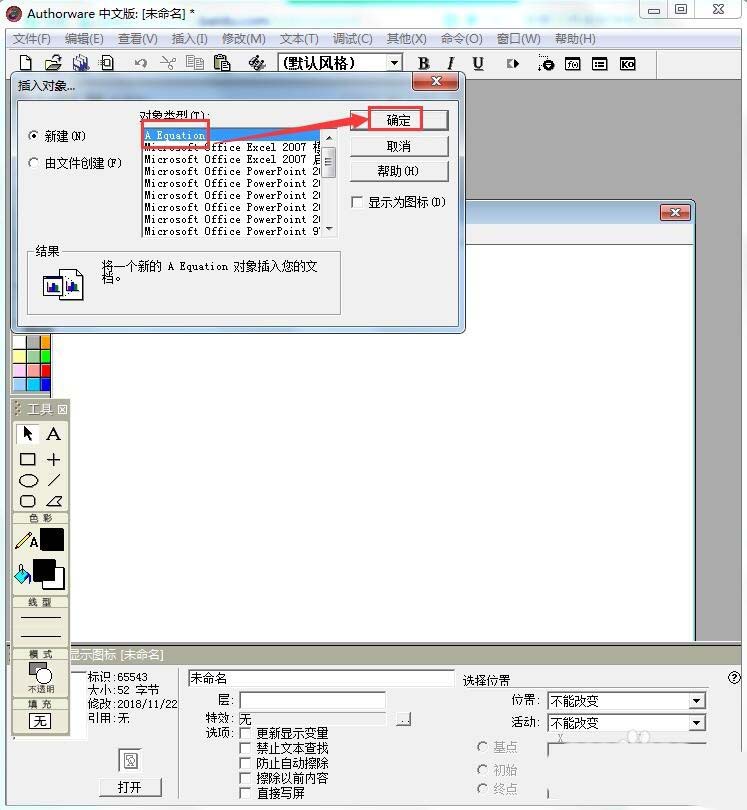Open the 文件 menu
The image size is (747, 810).
pyautogui.click(x=32, y=39)
